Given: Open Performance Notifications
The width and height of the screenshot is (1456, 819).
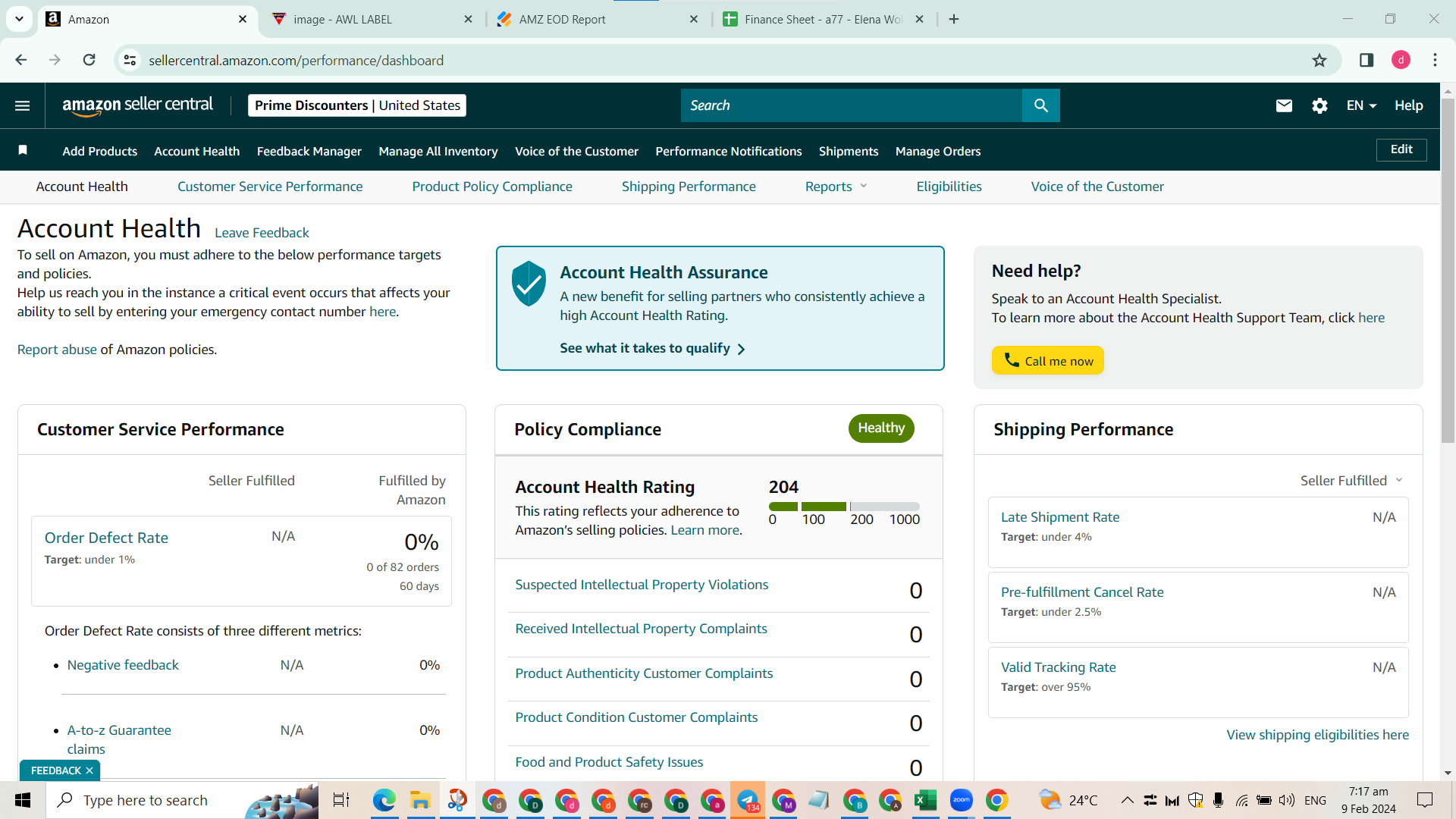Looking at the screenshot, I should pos(728,151).
